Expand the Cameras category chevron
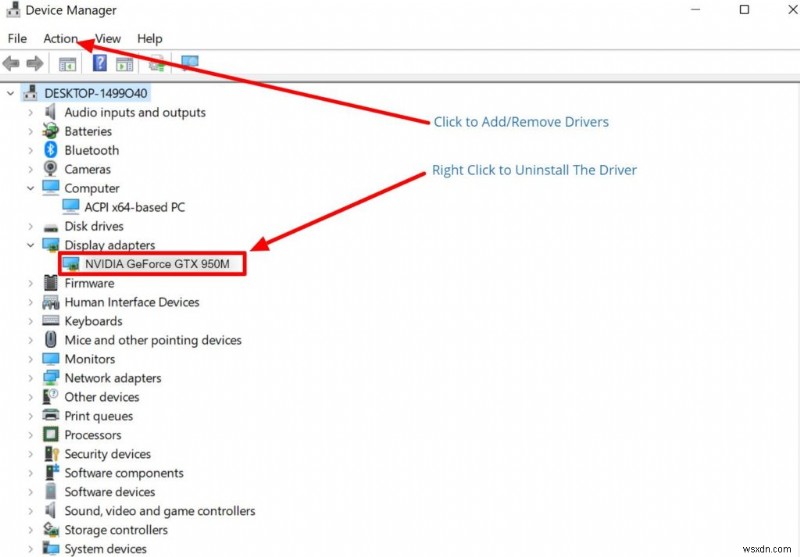The image size is (800, 557). click(x=31, y=169)
